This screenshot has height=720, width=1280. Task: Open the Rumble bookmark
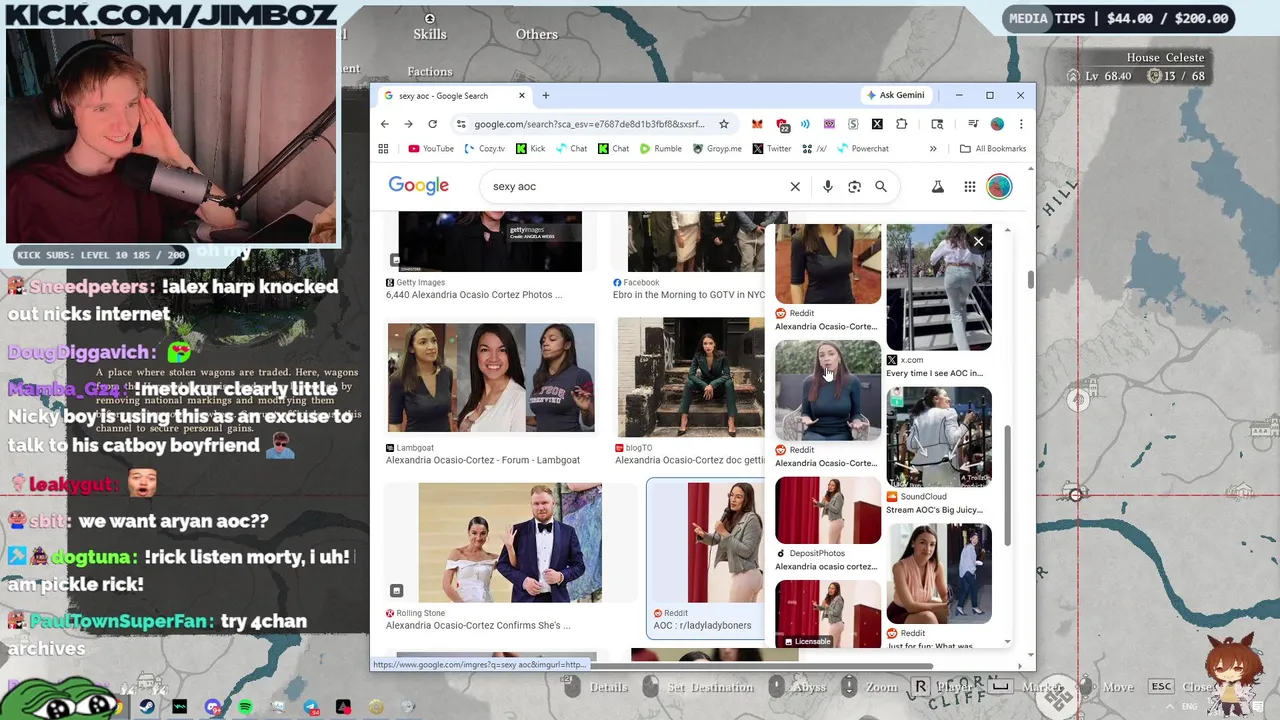[x=660, y=149]
